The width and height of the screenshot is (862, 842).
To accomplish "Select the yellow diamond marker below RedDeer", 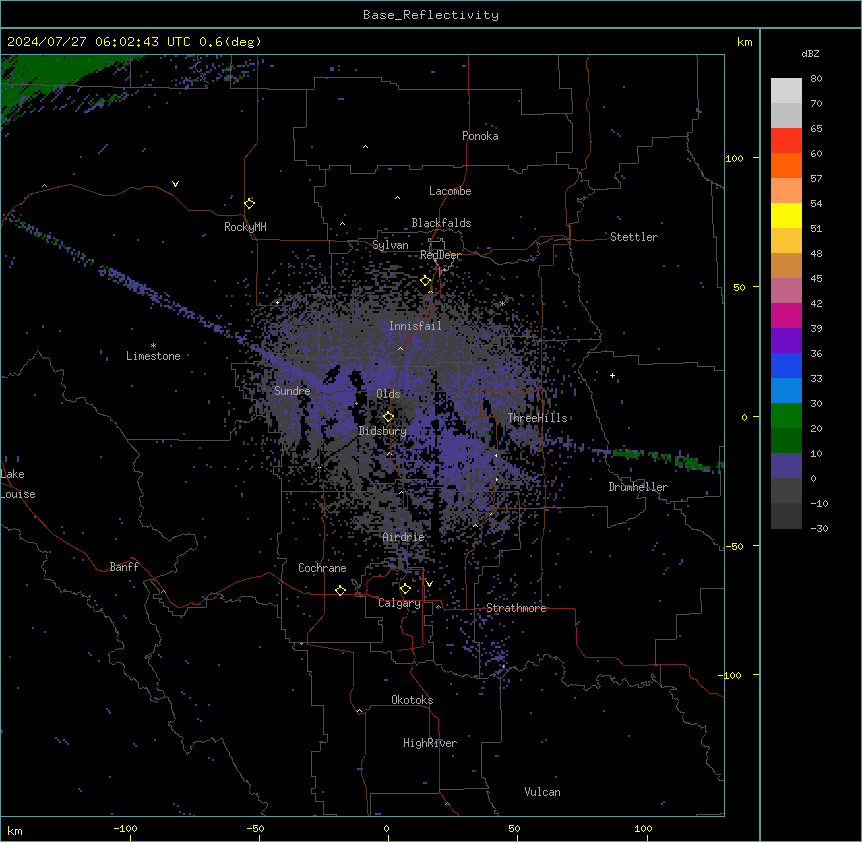I will pyautogui.click(x=426, y=281).
